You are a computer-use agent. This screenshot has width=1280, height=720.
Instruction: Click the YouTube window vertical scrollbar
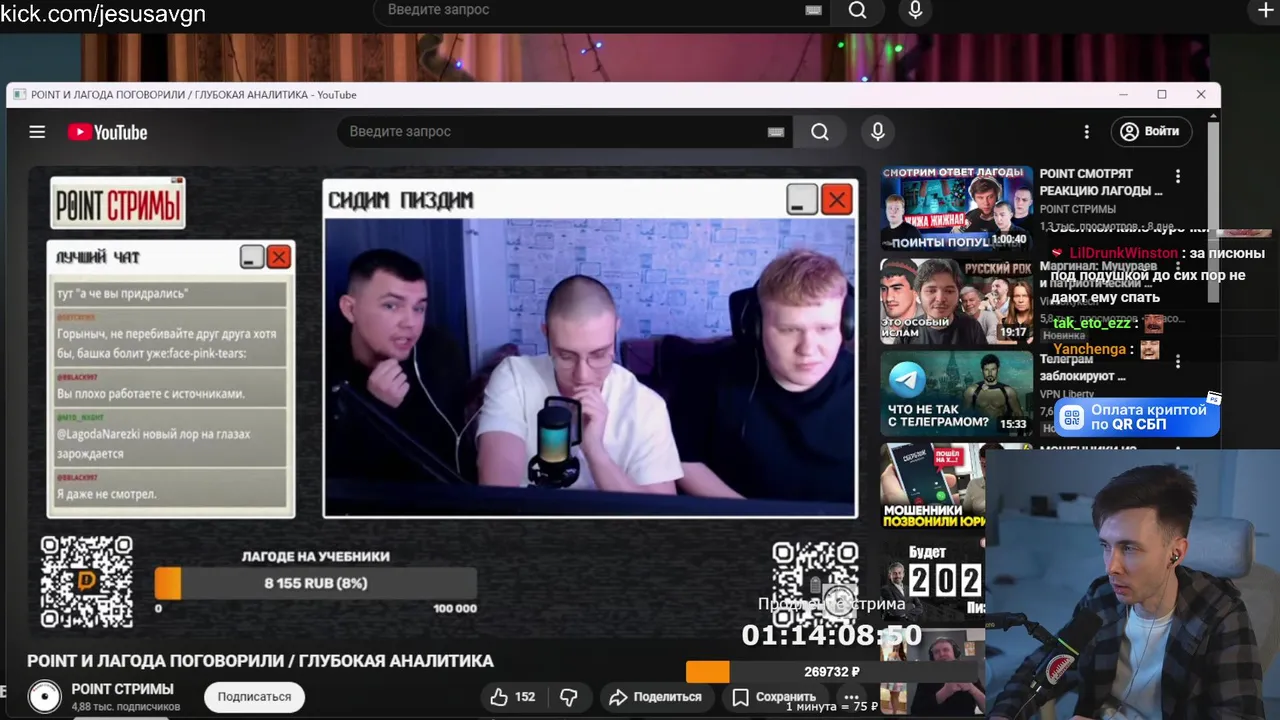click(x=1214, y=210)
